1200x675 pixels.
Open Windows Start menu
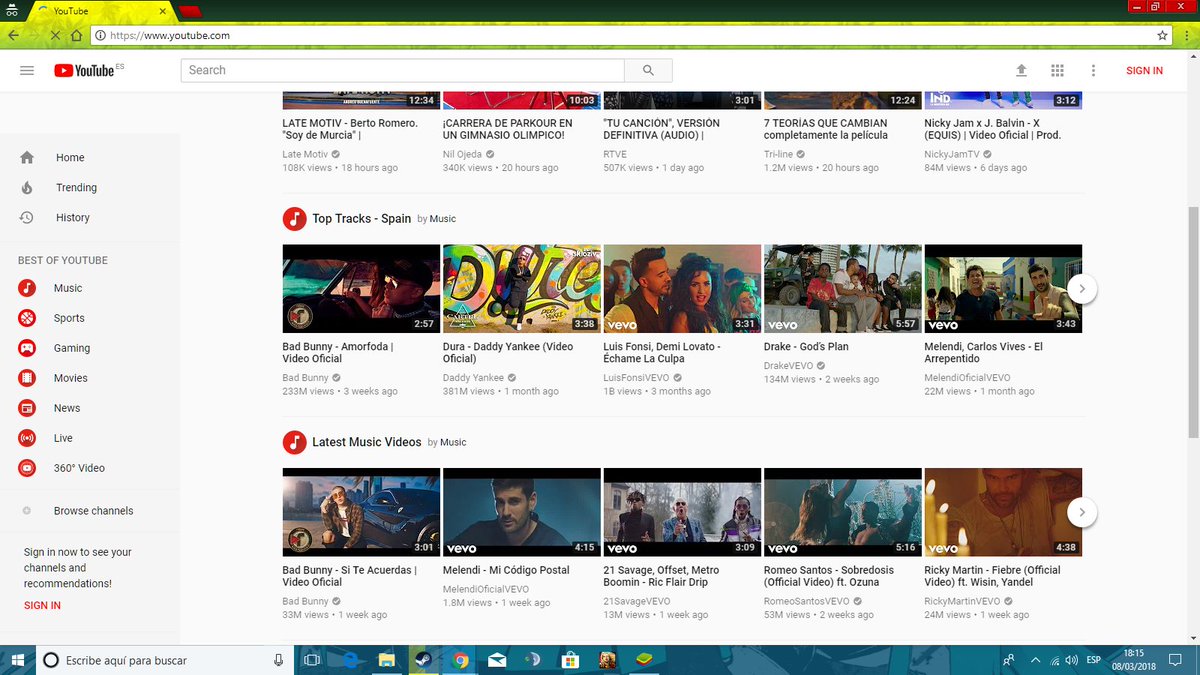[x=17, y=660]
